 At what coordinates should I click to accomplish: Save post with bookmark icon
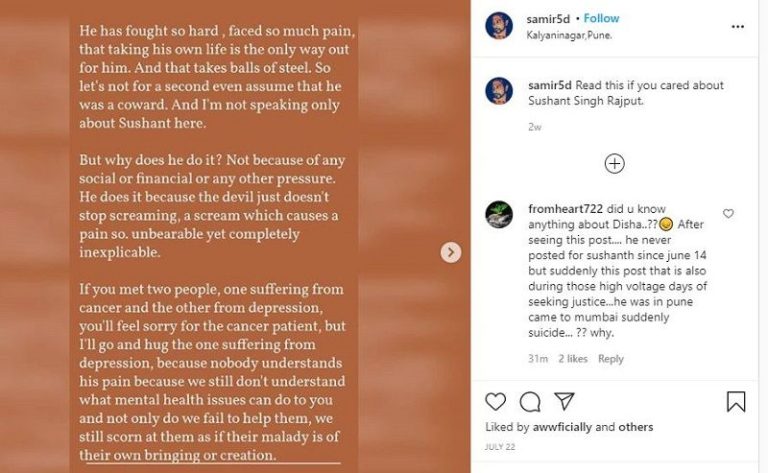pyautogui.click(x=735, y=401)
